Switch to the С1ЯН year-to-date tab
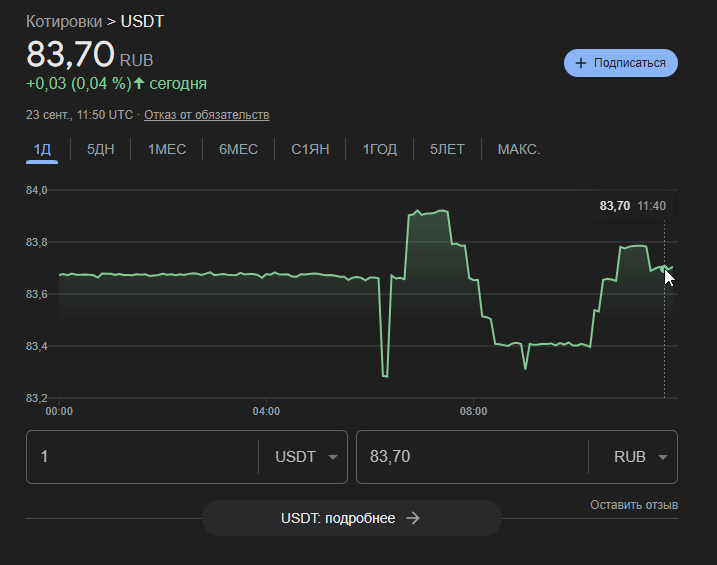This screenshot has width=717, height=565. [310, 150]
